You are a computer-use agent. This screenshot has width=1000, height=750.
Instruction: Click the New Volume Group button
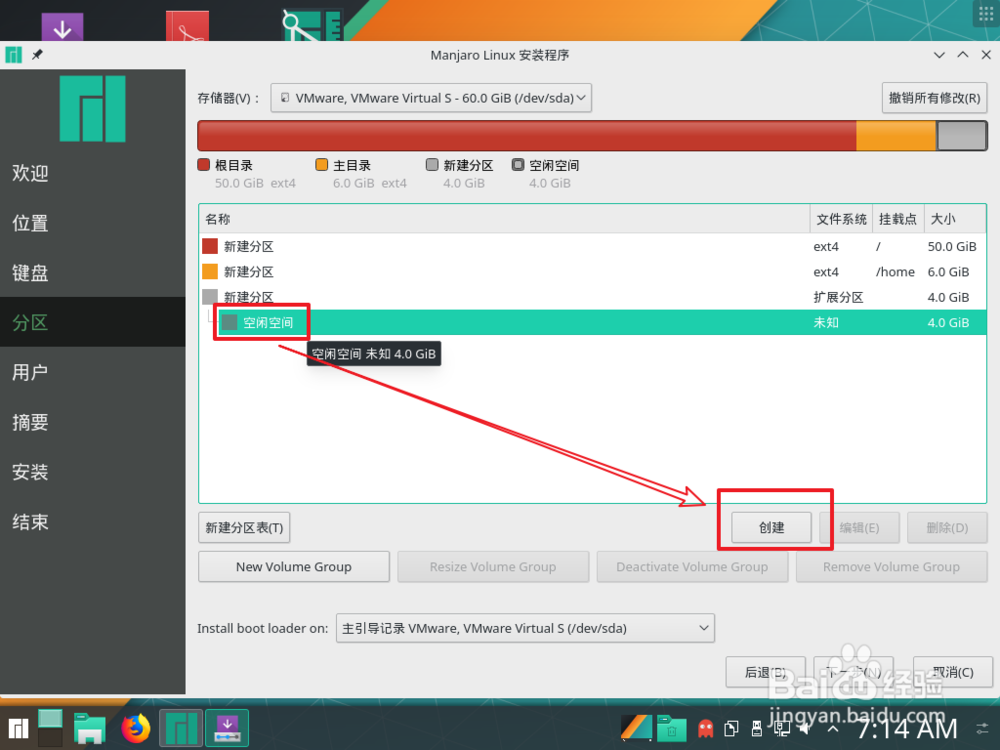pyautogui.click(x=293, y=566)
